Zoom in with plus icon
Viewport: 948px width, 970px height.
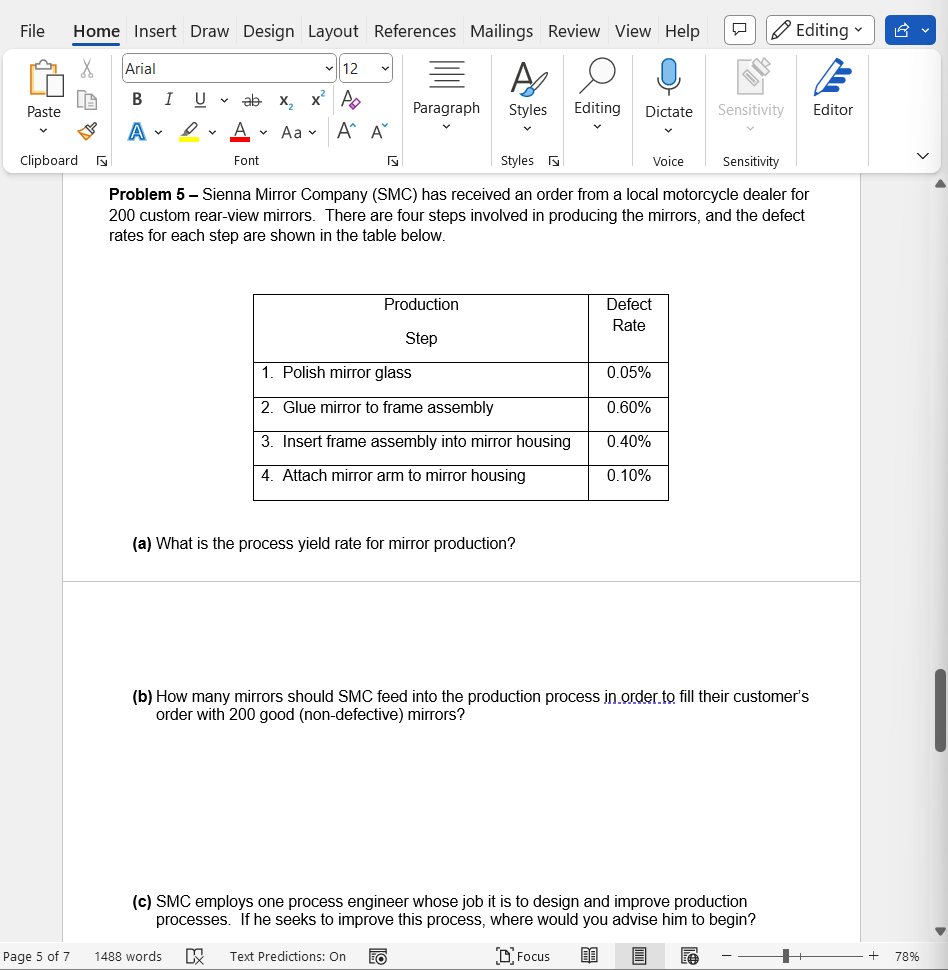point(873,956)
